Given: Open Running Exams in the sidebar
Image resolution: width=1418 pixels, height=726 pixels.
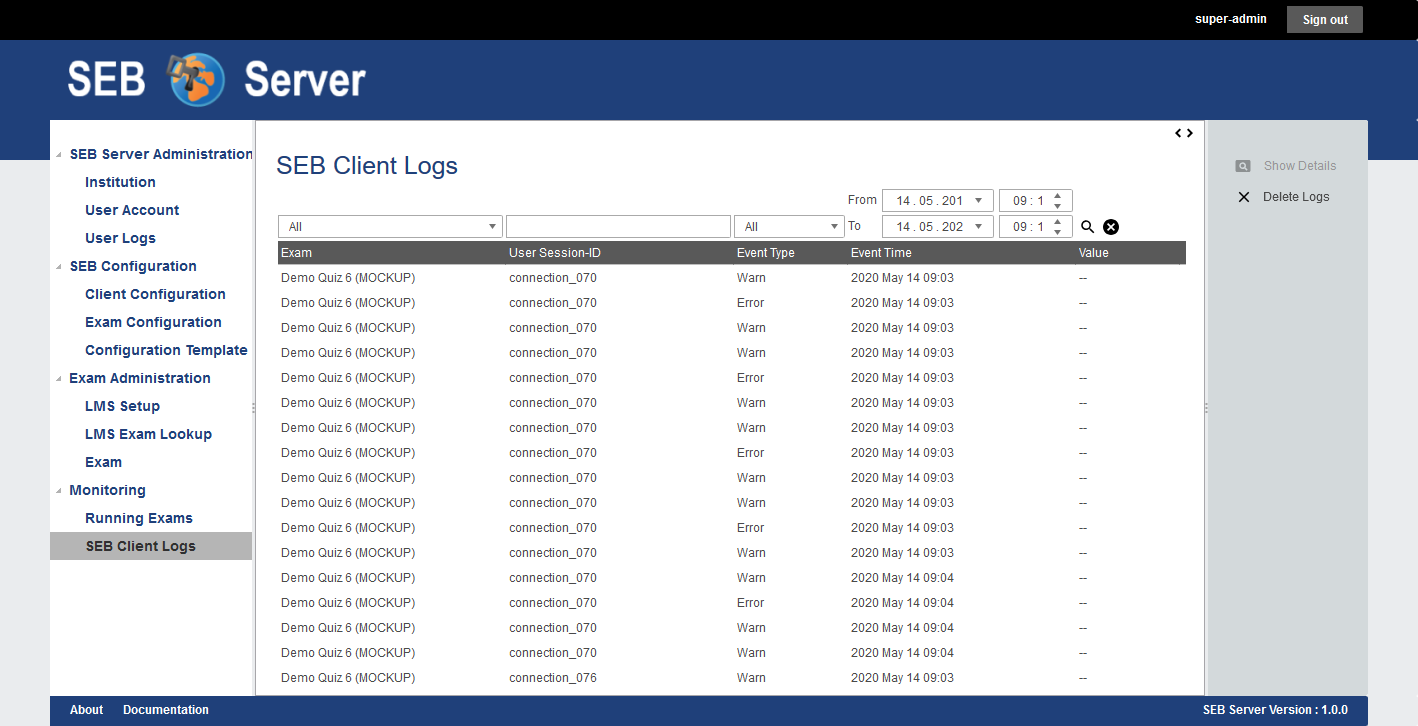Looking at the screenshot, I should (x=139, y=518).
